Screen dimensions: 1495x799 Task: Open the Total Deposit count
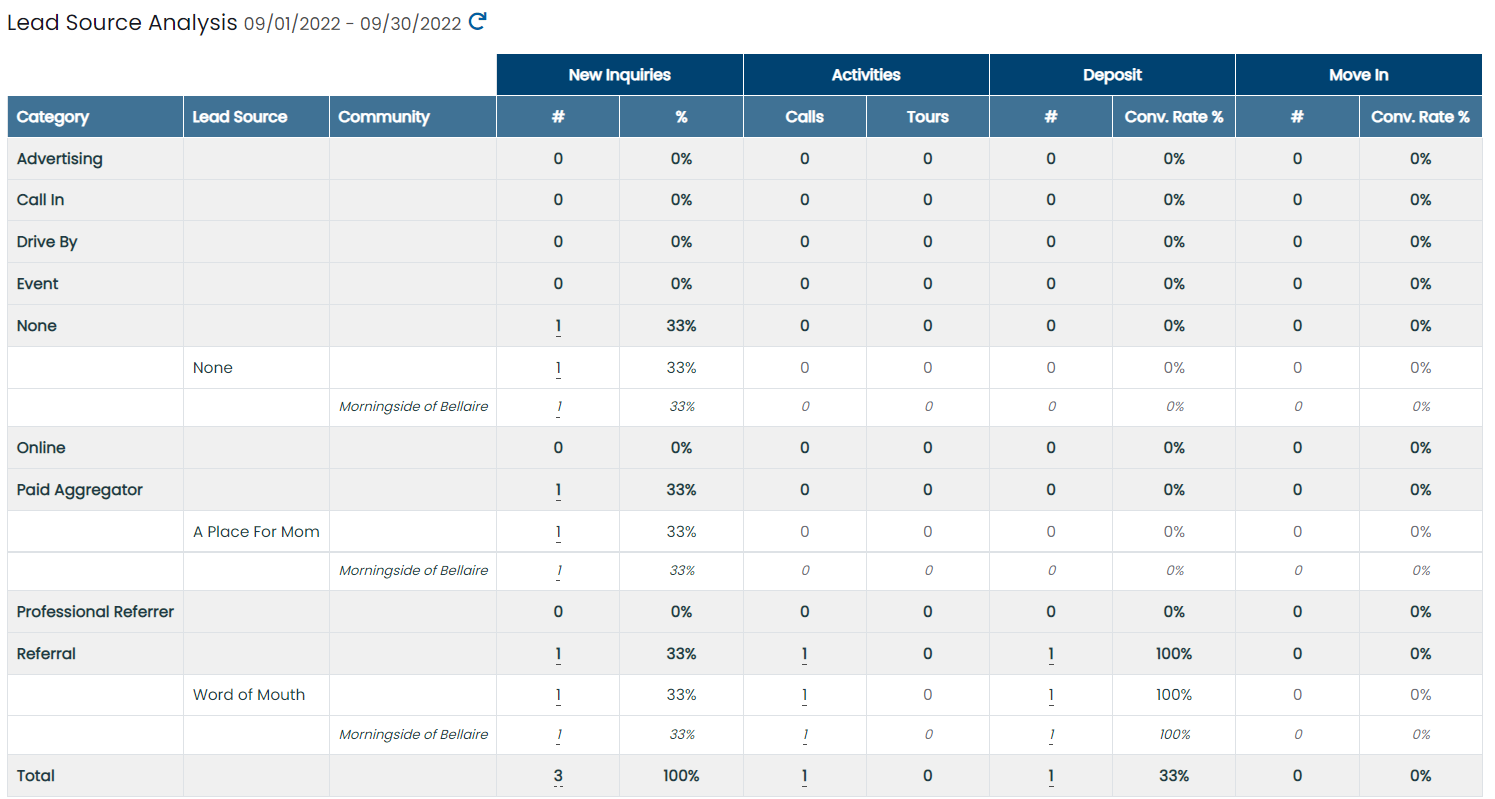pyautogui.click(x=1051, y=776)
